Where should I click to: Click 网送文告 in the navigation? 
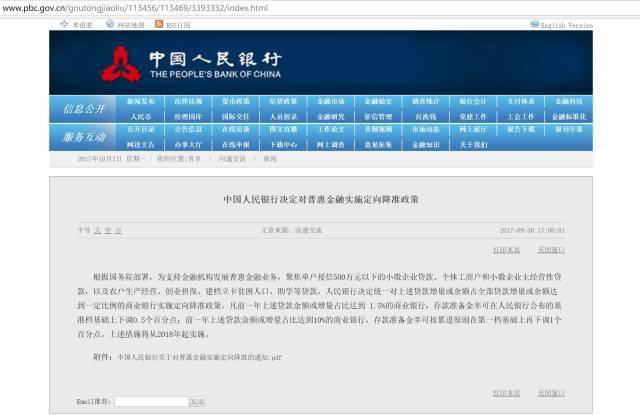(140, 145)
